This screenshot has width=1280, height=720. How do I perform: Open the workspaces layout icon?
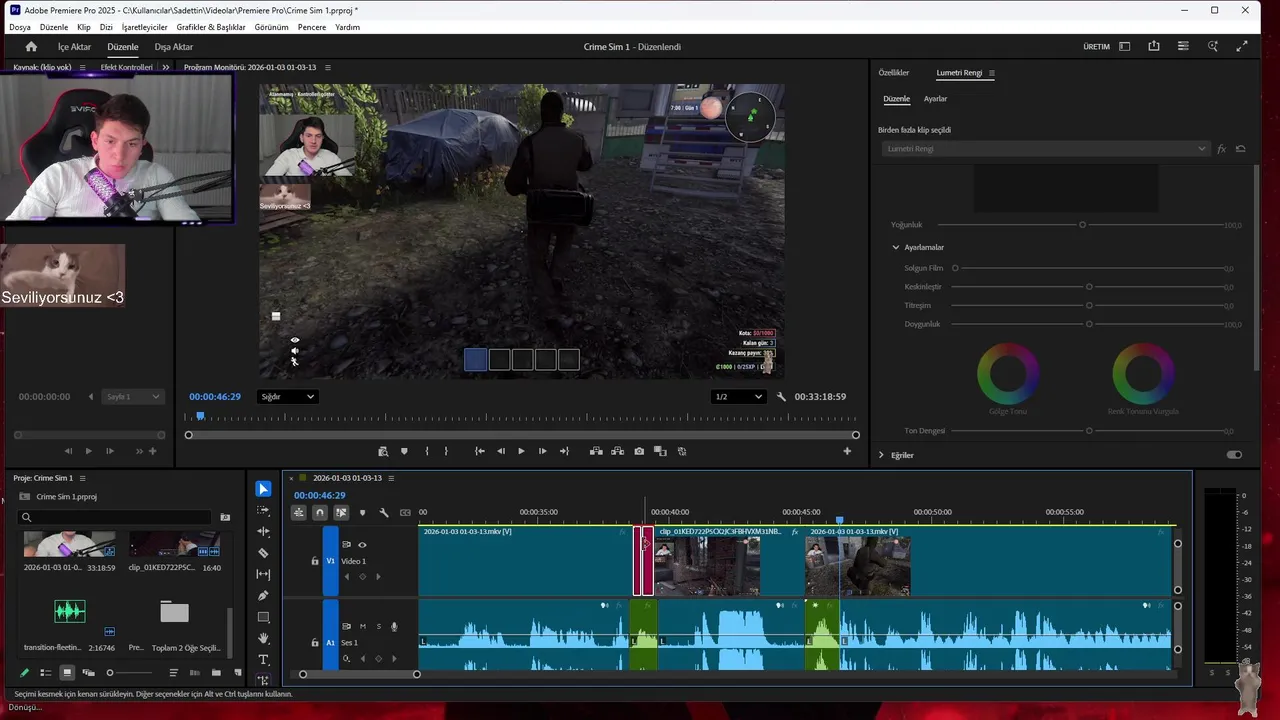click(1124, 46)
